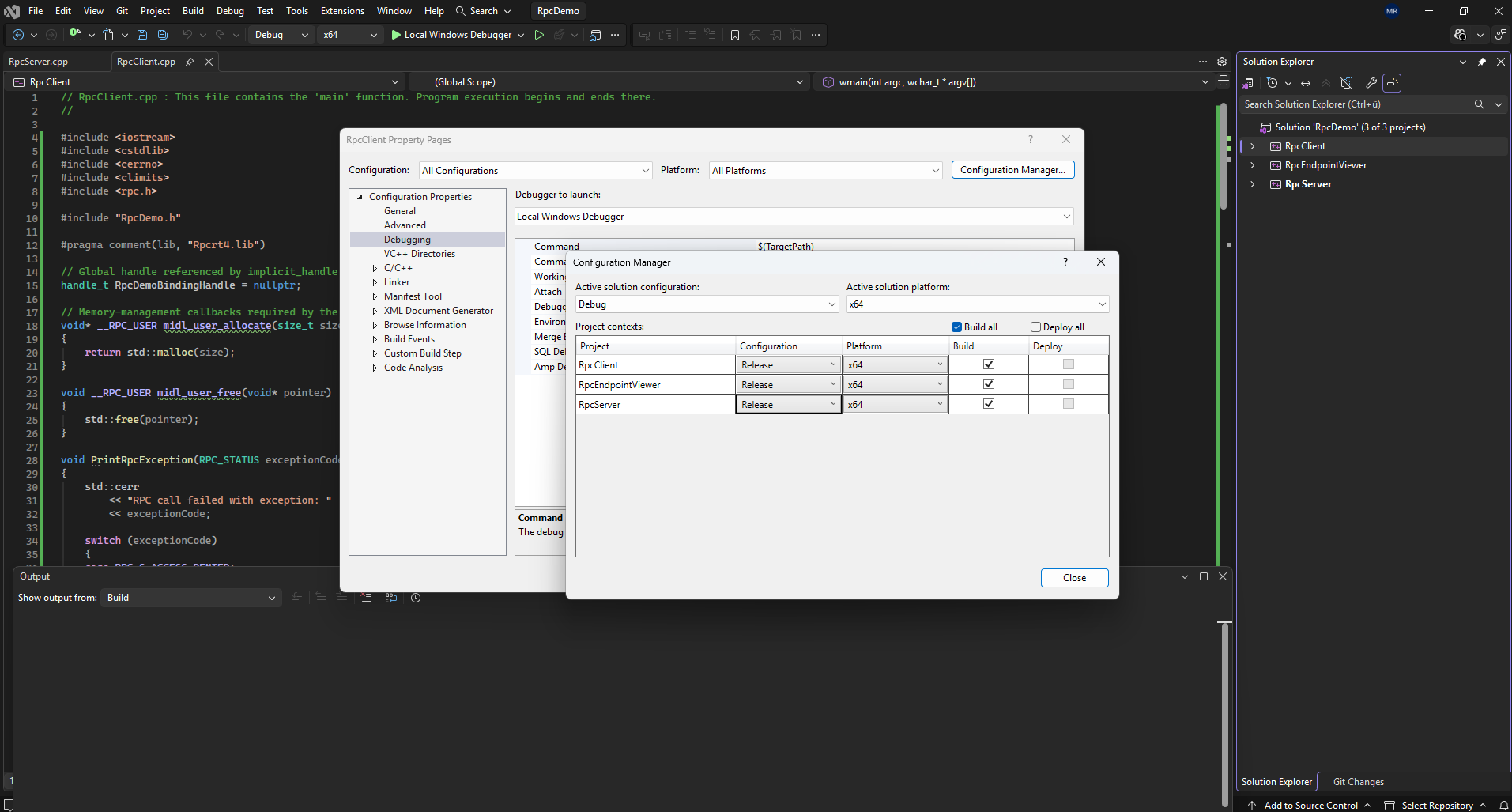Click pin icon on RpcClient.cpp tab
Viewport: 1512px width, 812px height.
(190, 62)
